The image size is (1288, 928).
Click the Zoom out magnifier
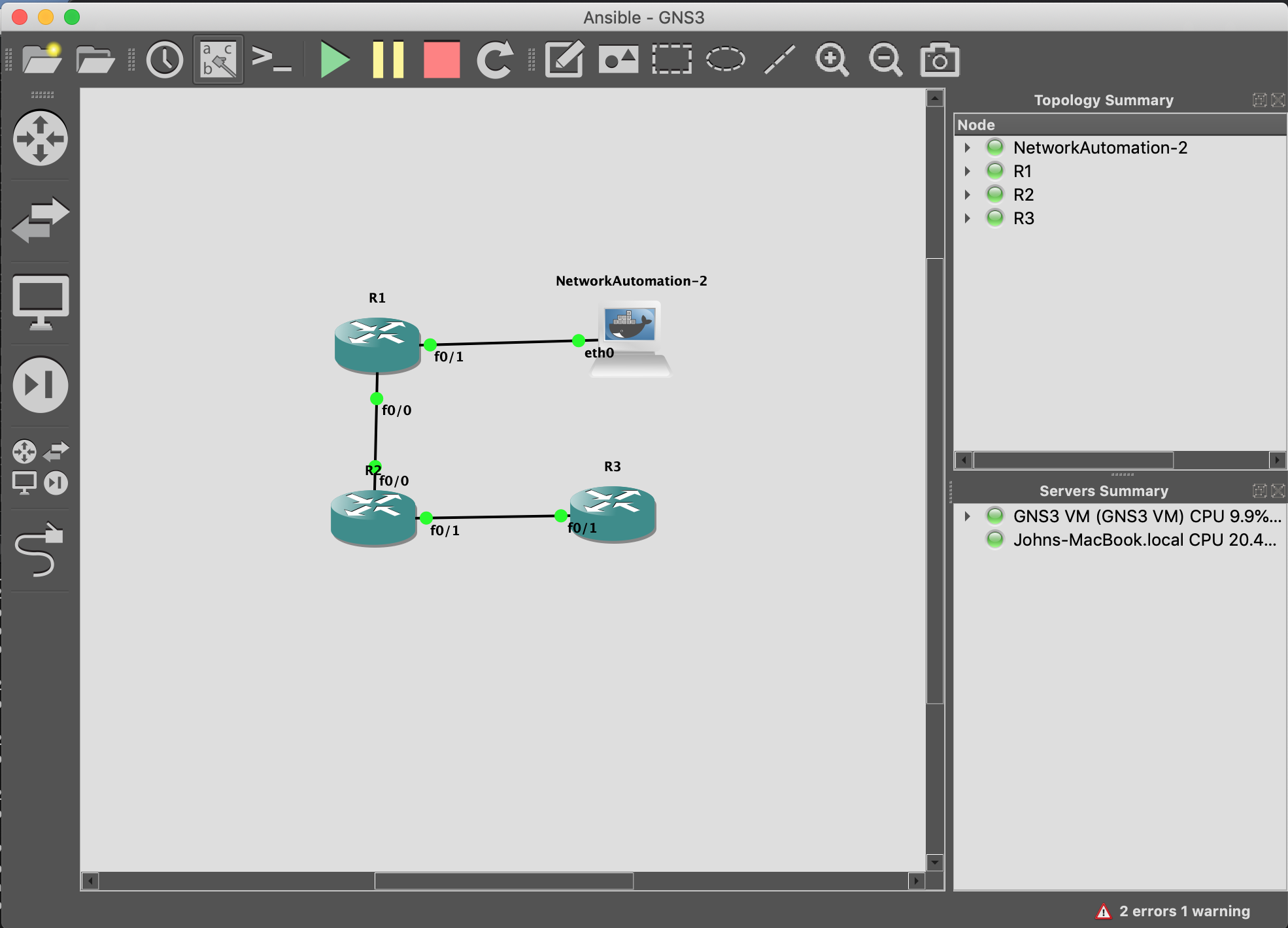point(886,60)
